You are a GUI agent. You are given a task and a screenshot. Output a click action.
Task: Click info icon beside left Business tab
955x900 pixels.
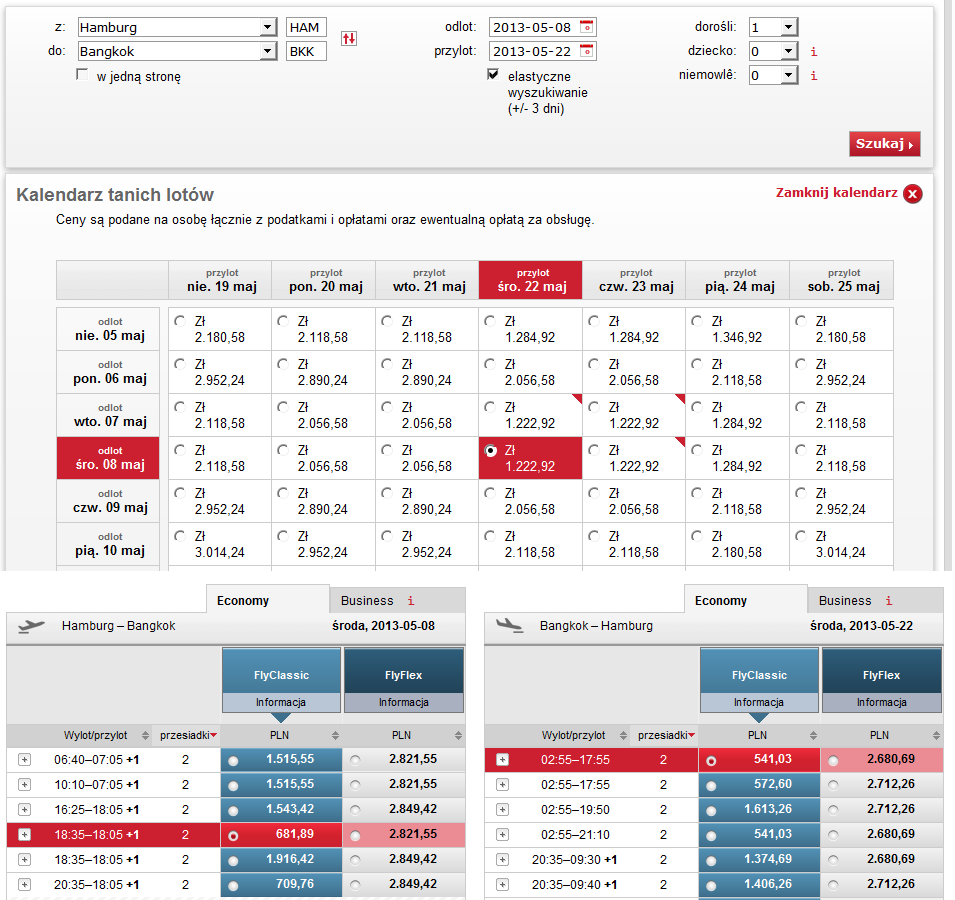(410, 601)
